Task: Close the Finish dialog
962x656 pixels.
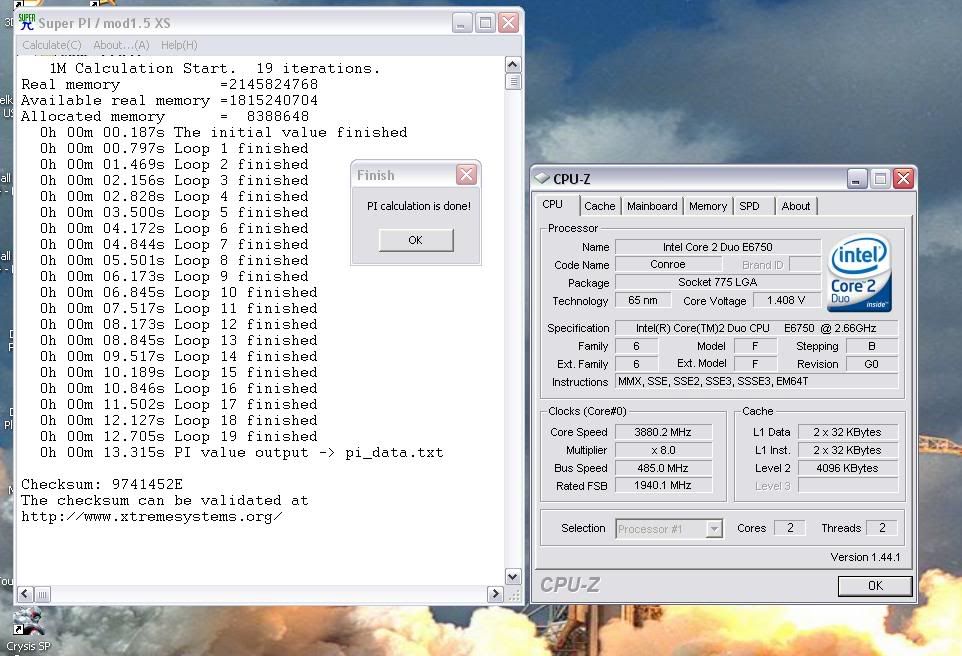Action: tap(466, 175)
